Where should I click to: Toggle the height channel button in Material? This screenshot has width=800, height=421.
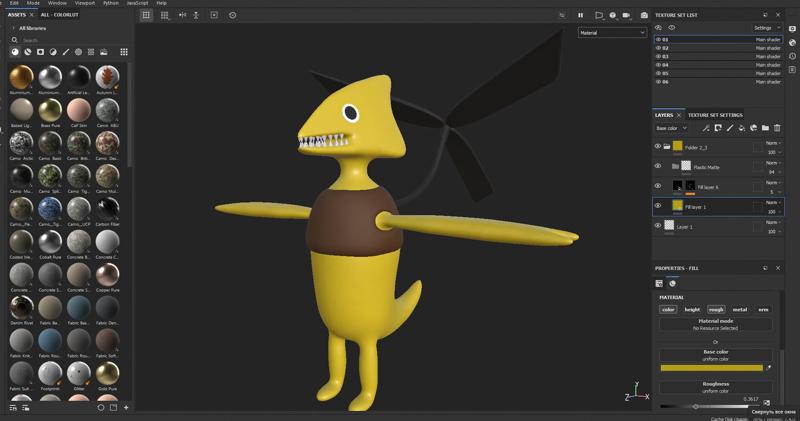click(692, 309)
